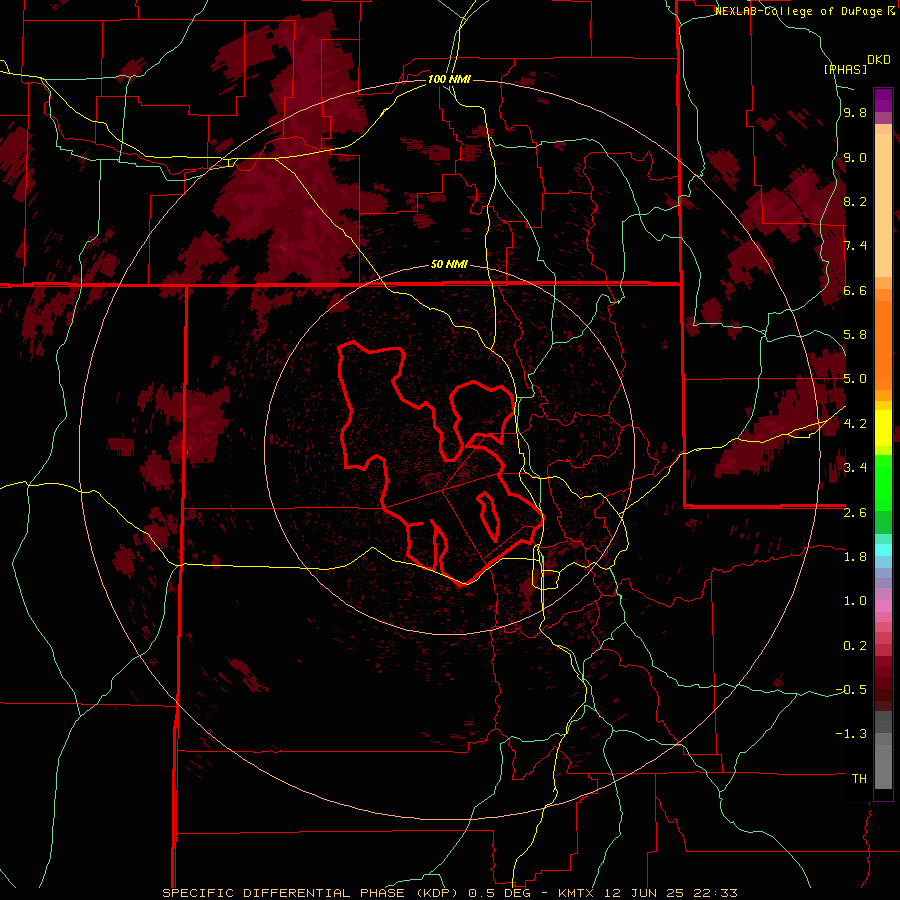Click the 50 NMI range ring label
This screenshot has width=900, height=900.
click(x=449, y=265)
